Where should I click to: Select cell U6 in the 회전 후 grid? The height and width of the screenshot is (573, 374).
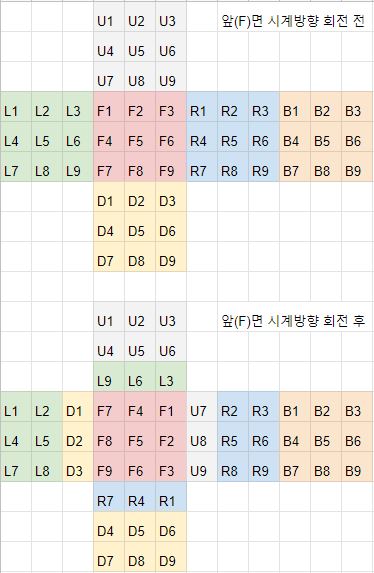coord(171,347)
